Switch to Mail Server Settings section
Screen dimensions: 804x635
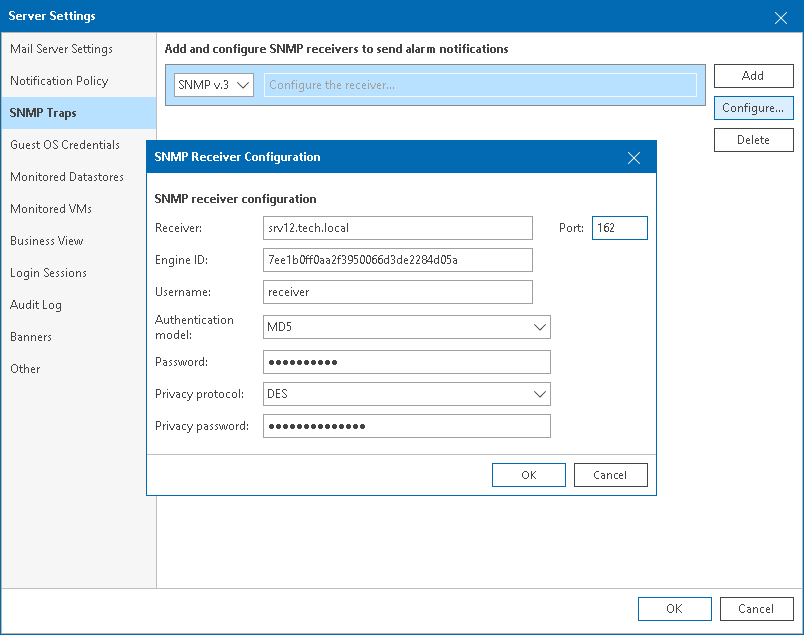click(61, 48)
